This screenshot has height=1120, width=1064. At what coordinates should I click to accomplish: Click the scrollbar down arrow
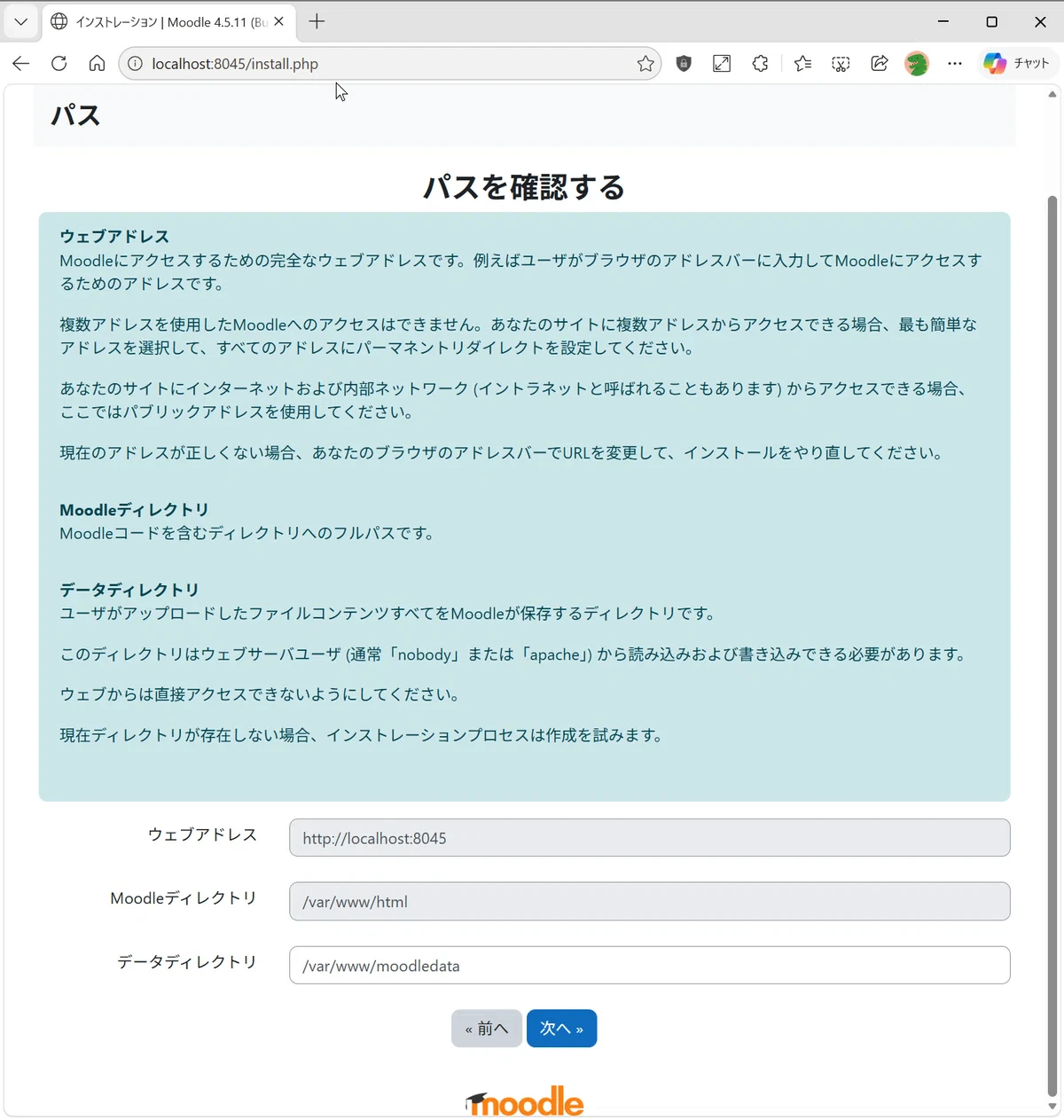click(x=1052, y=1108)
